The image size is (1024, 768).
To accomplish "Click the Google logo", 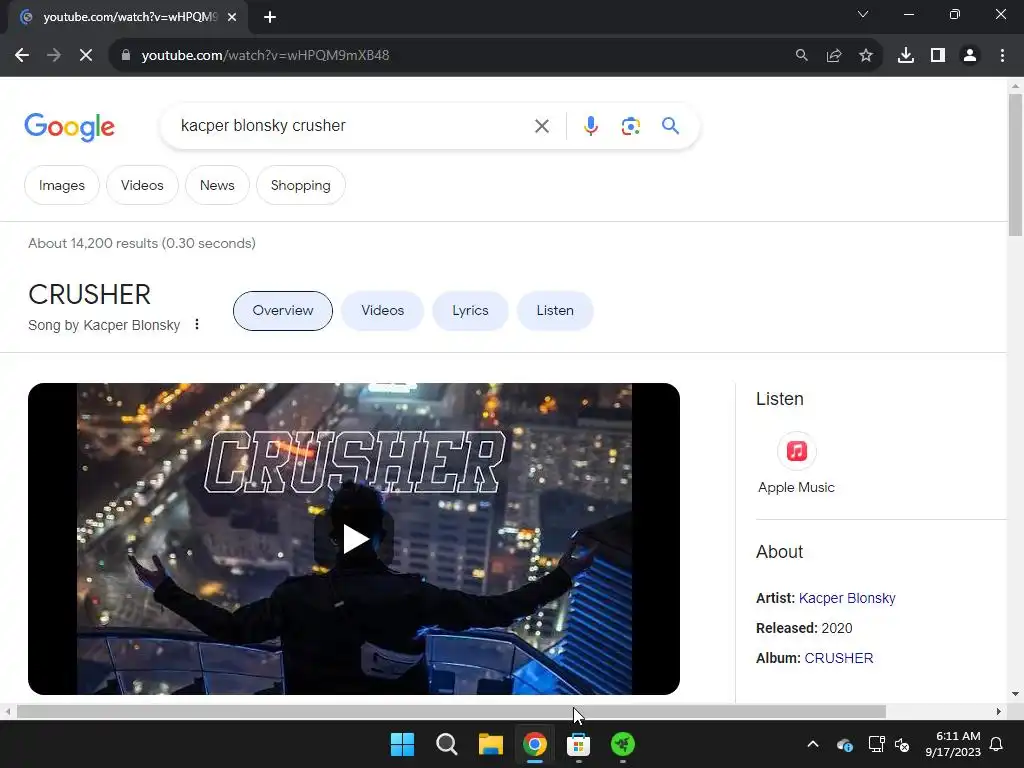I will (69, 127).
